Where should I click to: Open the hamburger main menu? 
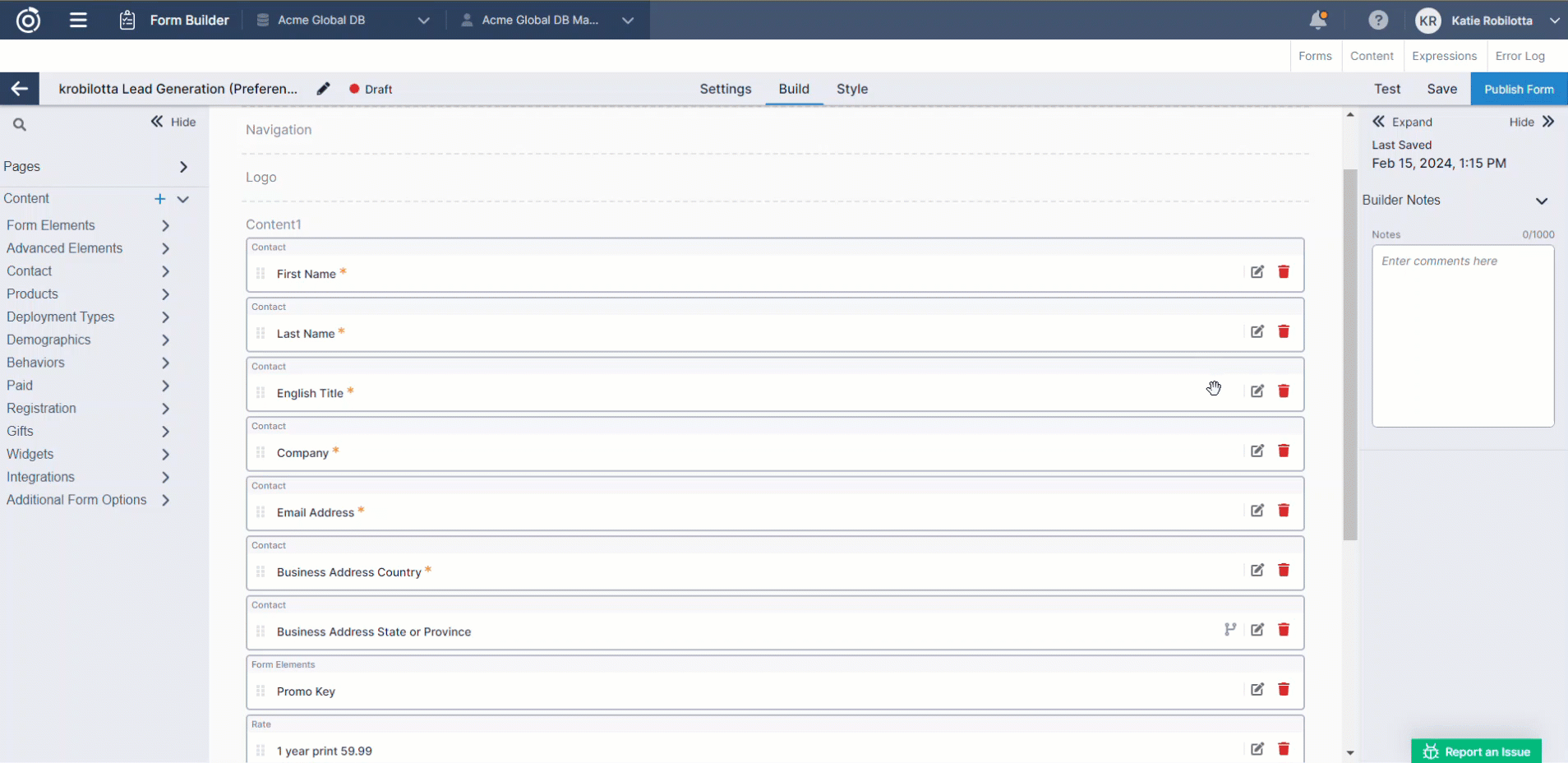(78, 20)
